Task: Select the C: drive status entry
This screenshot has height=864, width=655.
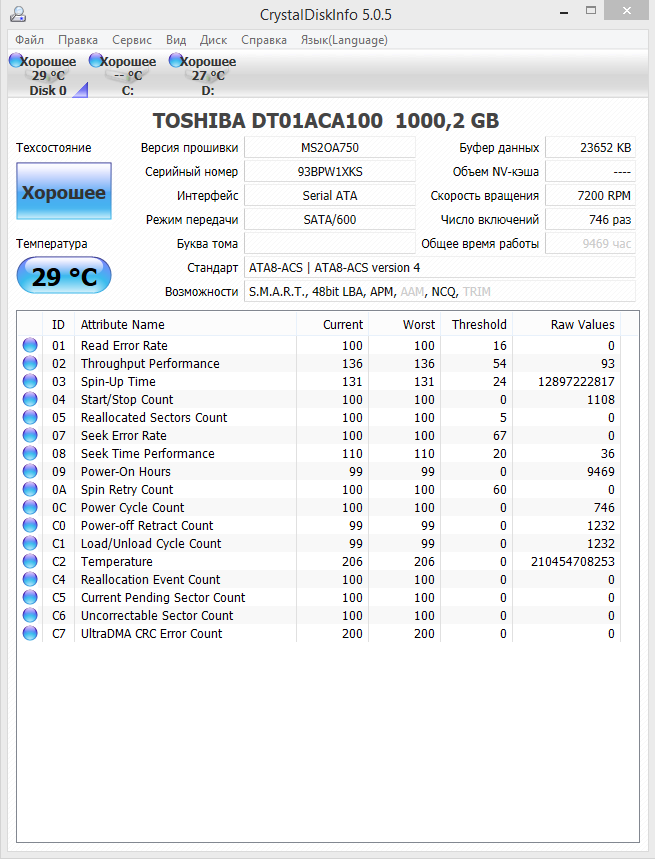Action: pos(127,75)
